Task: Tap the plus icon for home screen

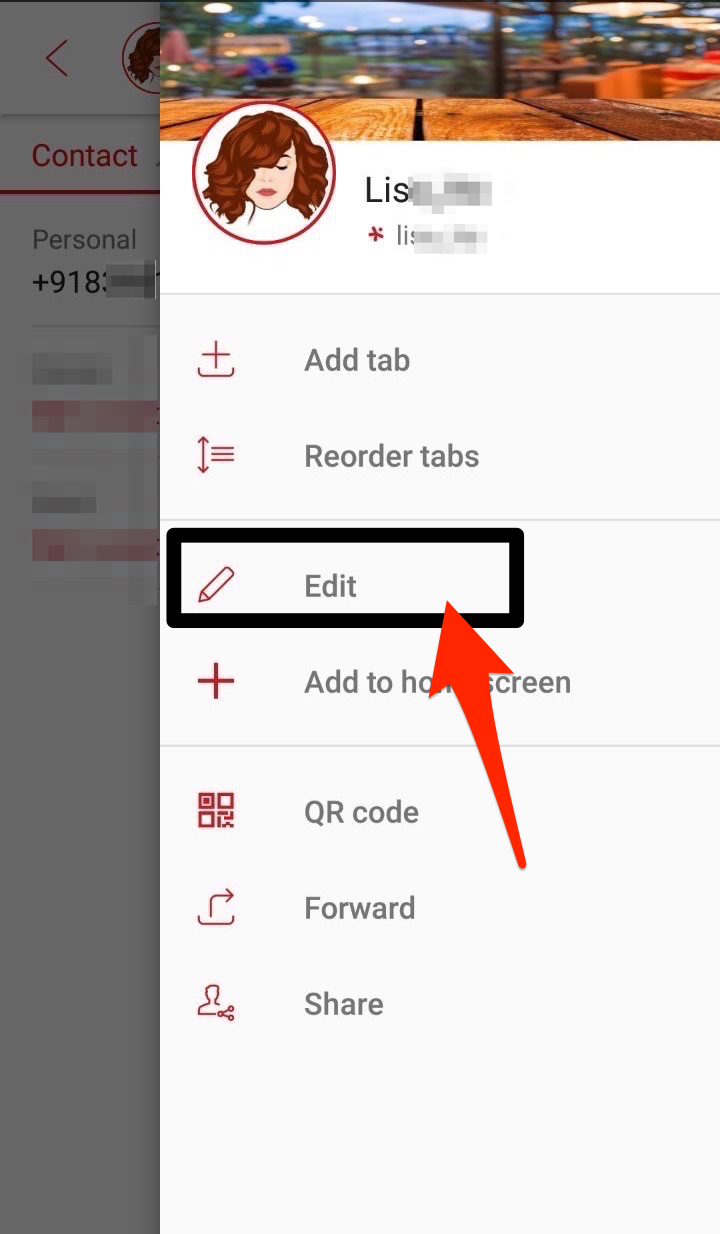Action: point(216,682)
